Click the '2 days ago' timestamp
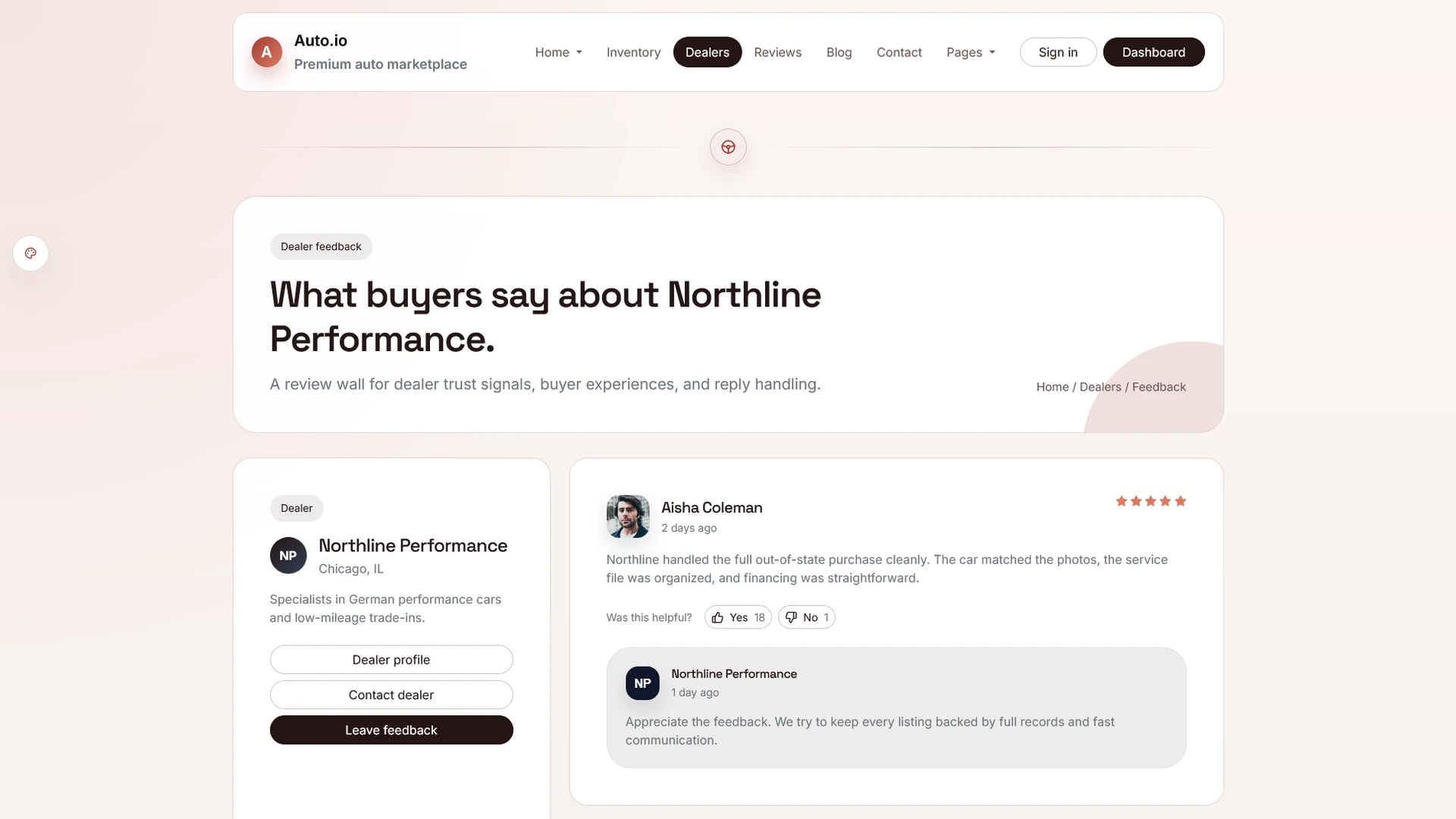The width and height of the screenshot is (1456, 819). (689, 528)
